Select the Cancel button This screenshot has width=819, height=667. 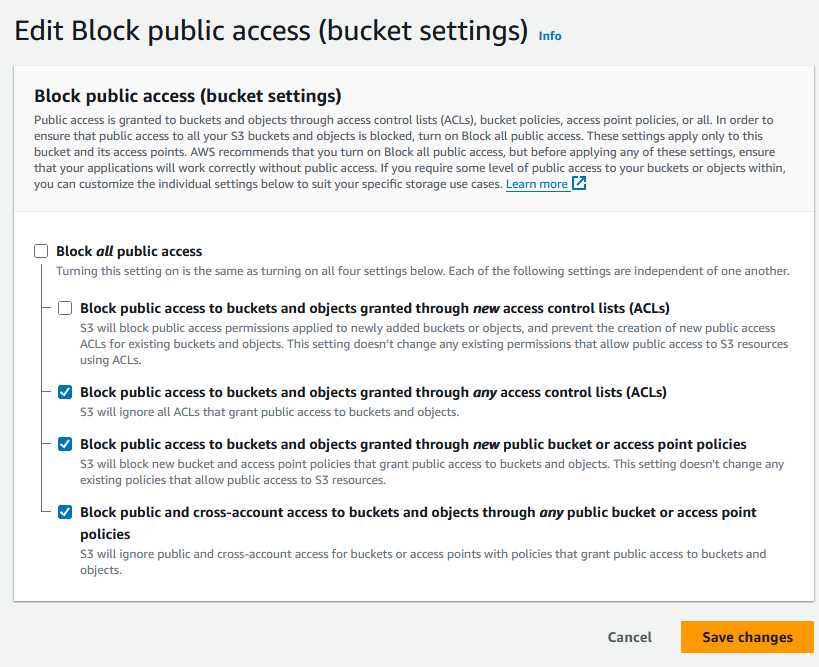point(629,637)
